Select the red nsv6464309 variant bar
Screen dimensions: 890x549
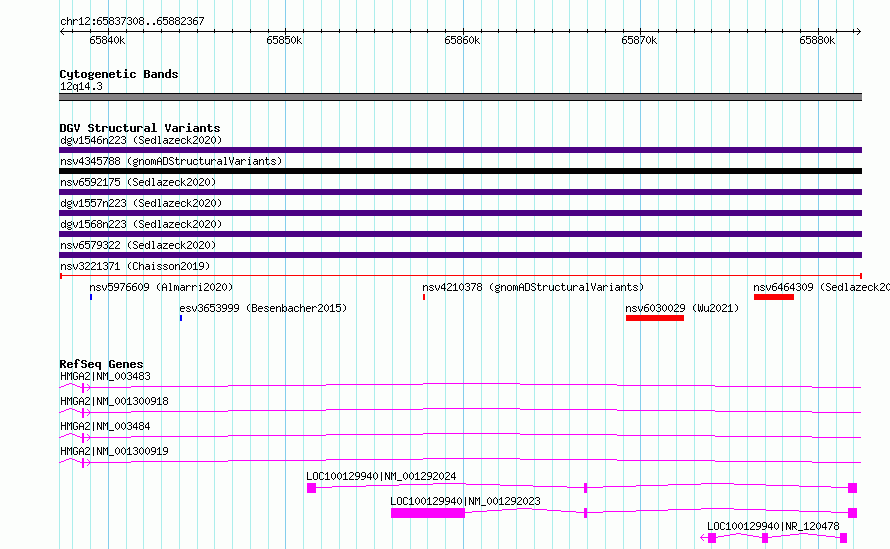774,297
